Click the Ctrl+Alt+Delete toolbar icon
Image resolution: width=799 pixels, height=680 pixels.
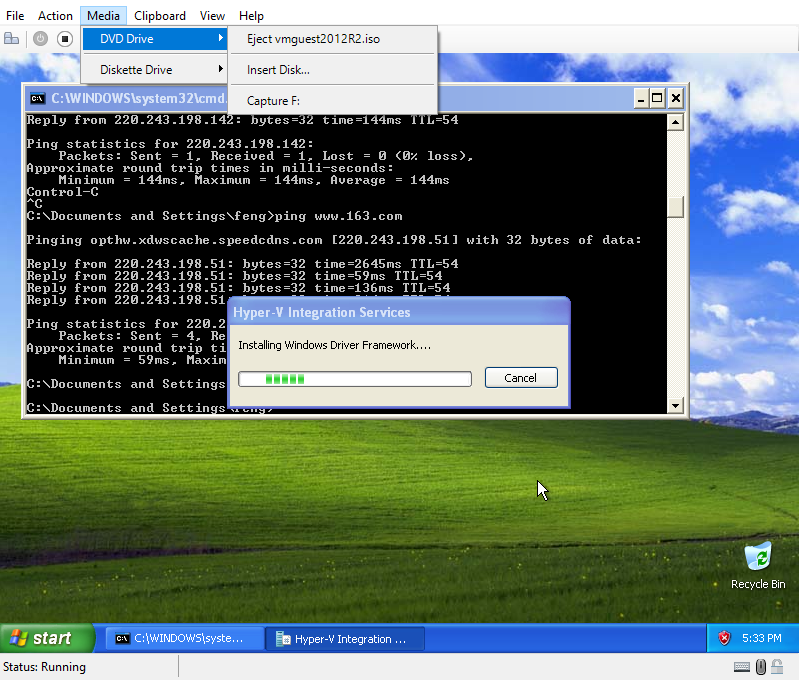click(12, 38)
